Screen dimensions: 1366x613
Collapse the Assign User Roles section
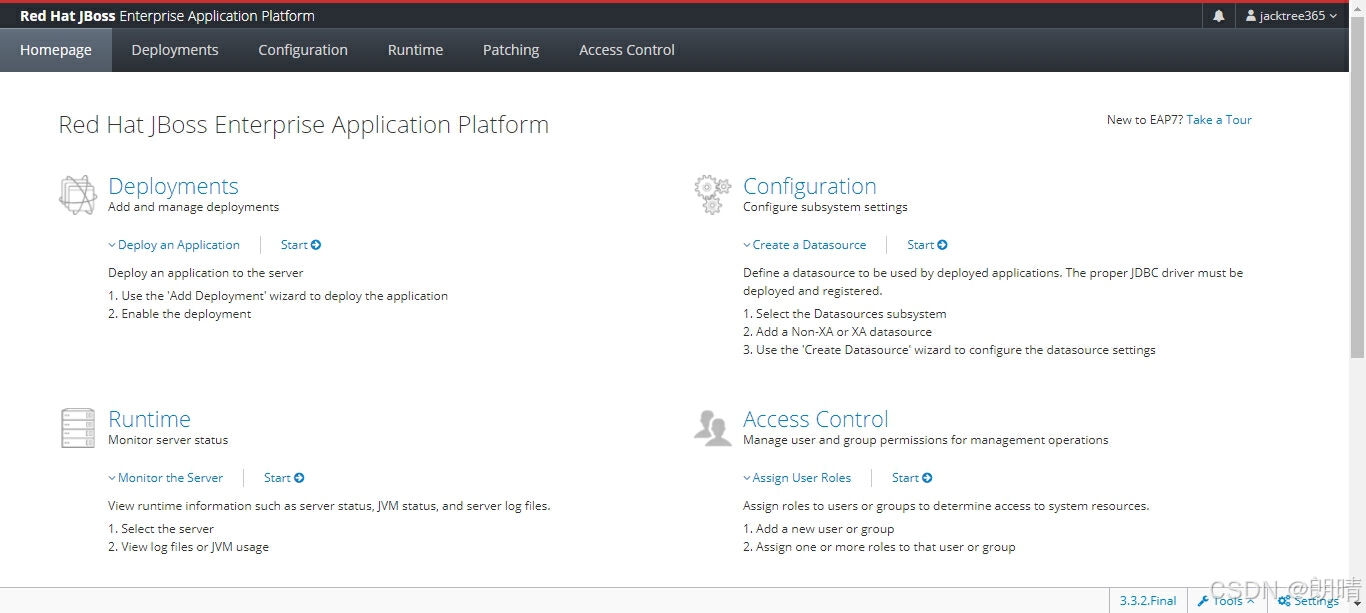(x=797, y=478)
